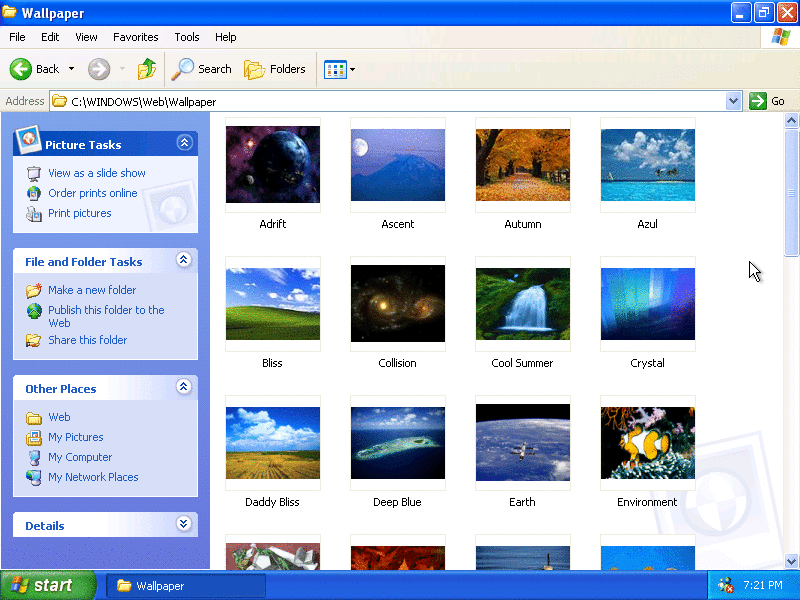The image size is (800, 600).
Task: Open the Tools menu
Action: point(187,37)
